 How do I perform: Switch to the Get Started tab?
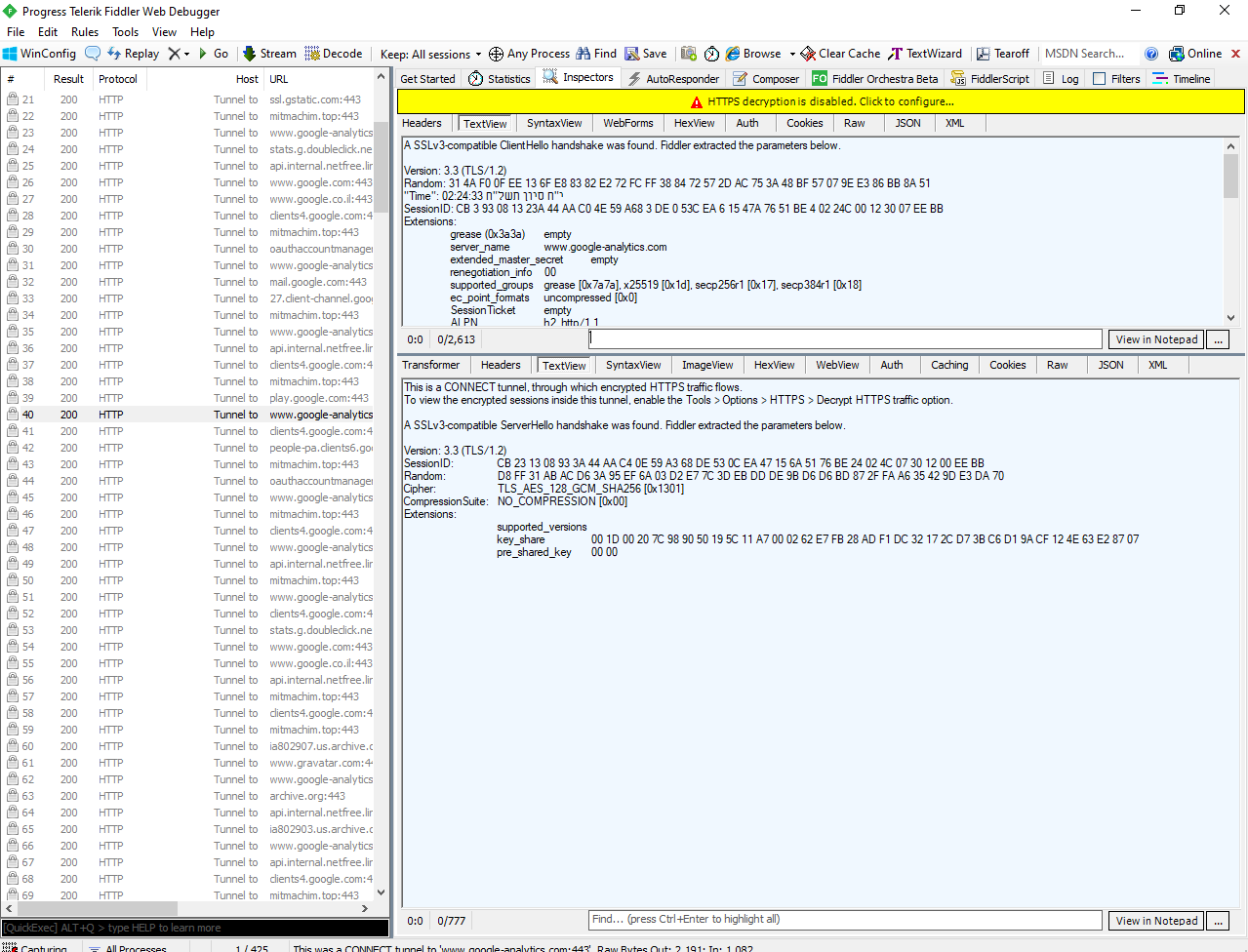(x=427, y=79)
